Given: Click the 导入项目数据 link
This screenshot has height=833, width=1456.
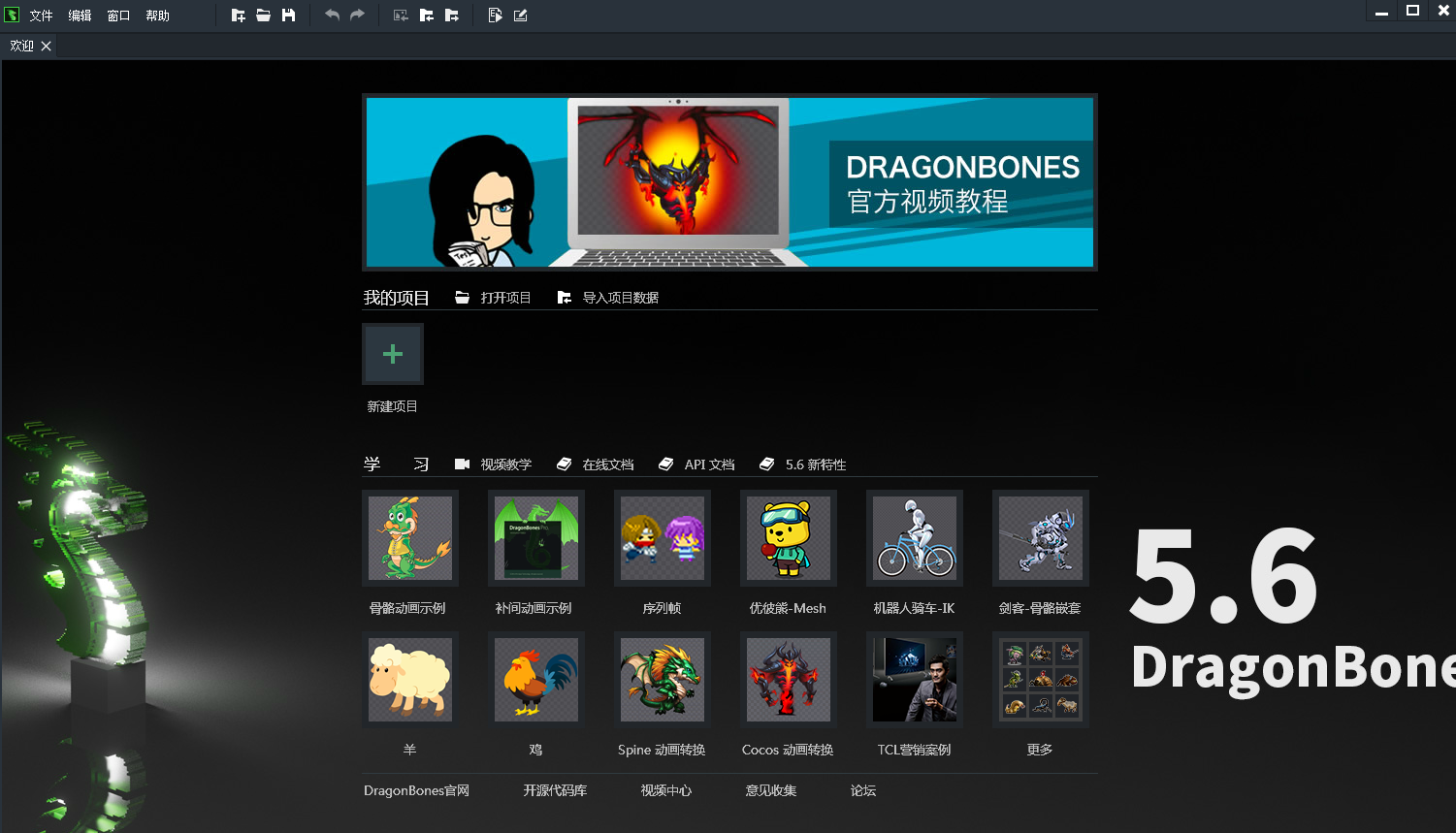Looking at the screenshot, I should pyautogui.click(x=621, y=298).
